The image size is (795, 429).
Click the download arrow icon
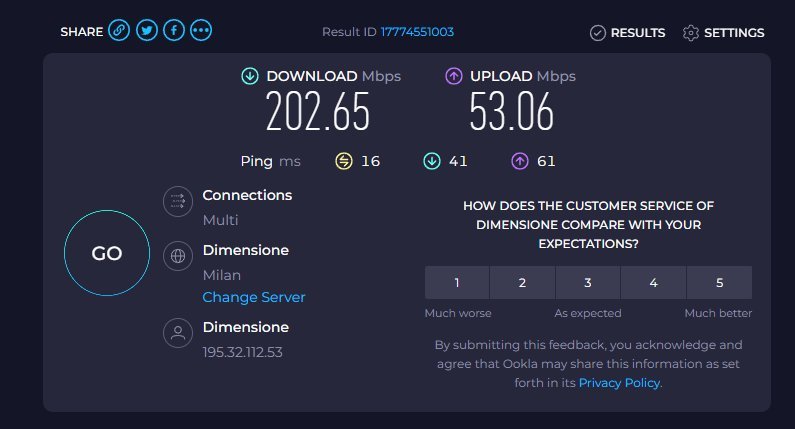250,76
